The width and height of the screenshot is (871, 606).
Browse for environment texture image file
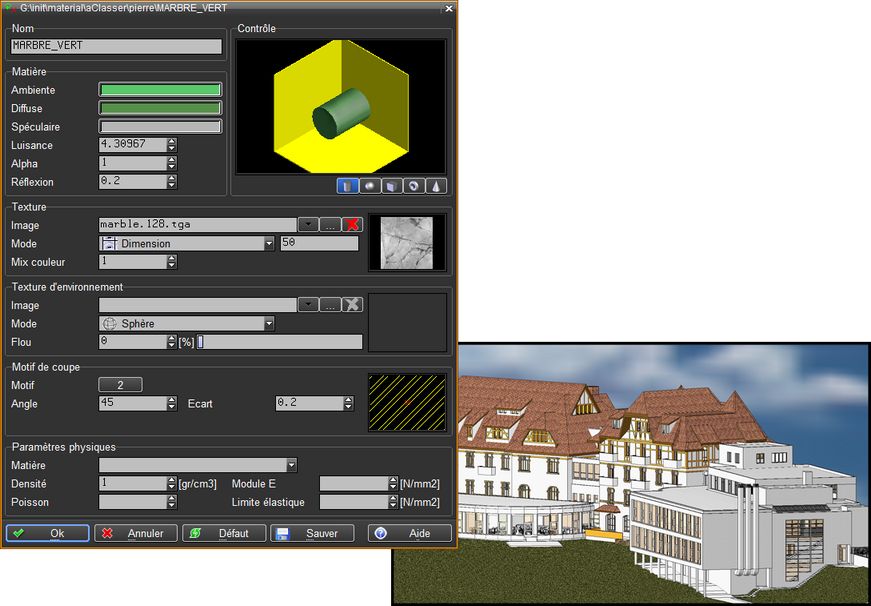tap(331, 305)
